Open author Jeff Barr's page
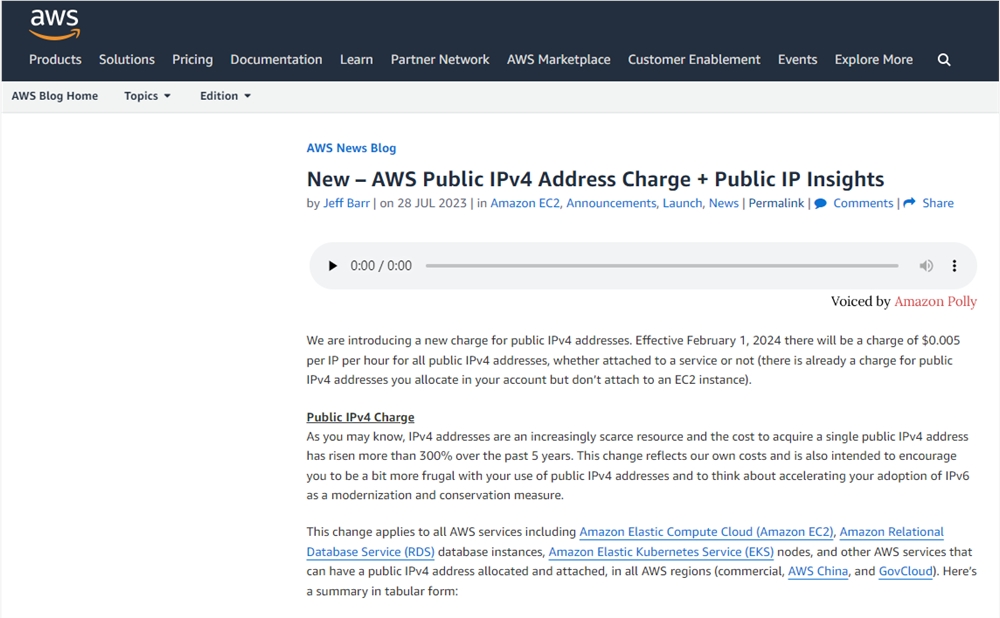 pos(346,203)
